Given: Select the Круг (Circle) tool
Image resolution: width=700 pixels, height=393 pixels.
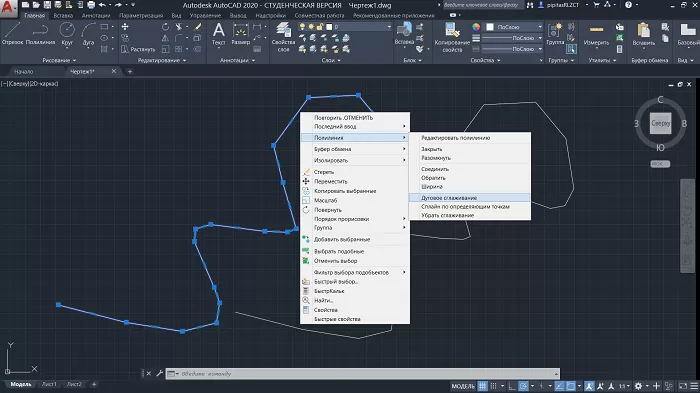Looking at the screenshot, I should pos(67,33).
